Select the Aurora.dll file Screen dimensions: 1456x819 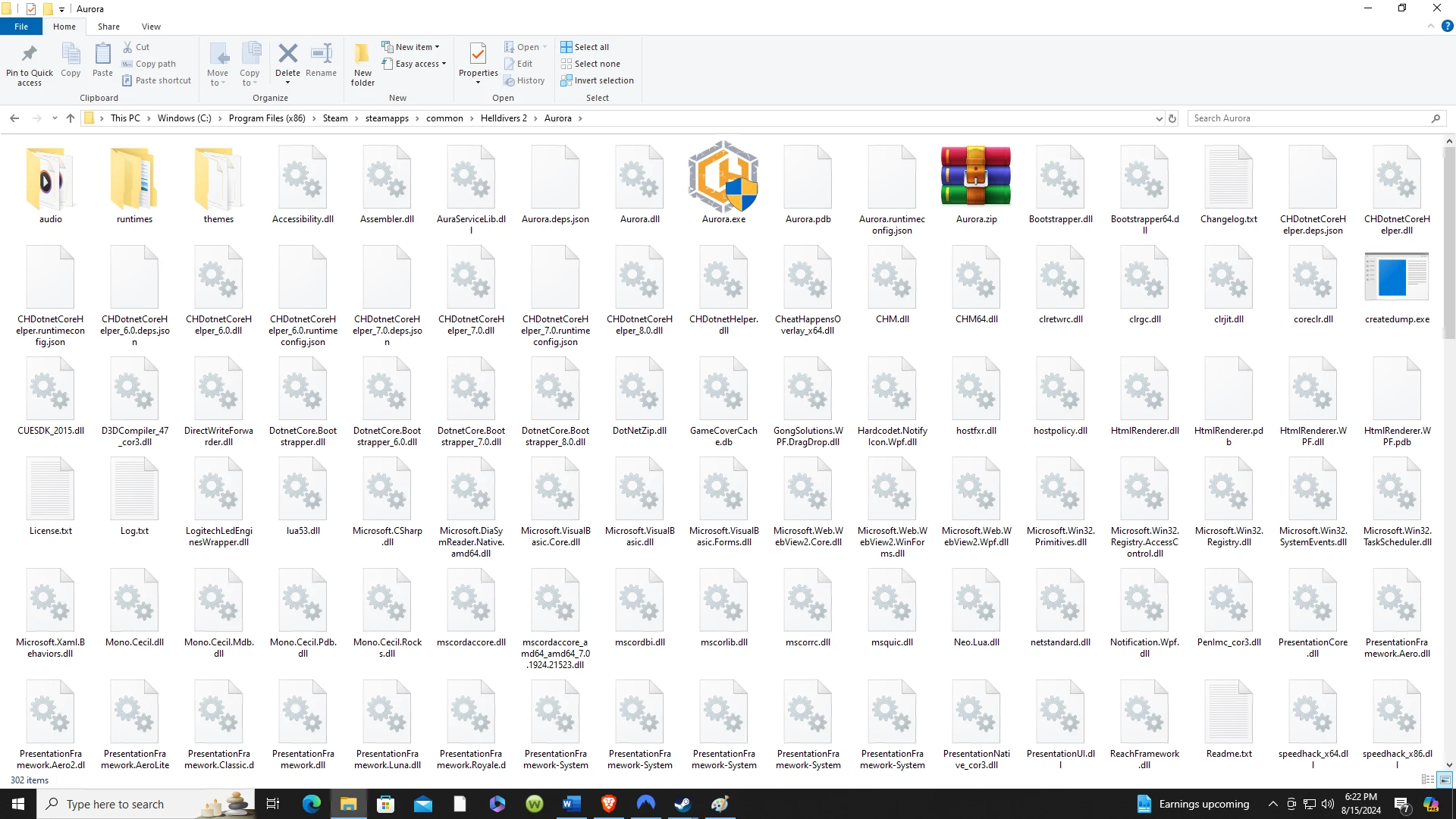(639, 186)
